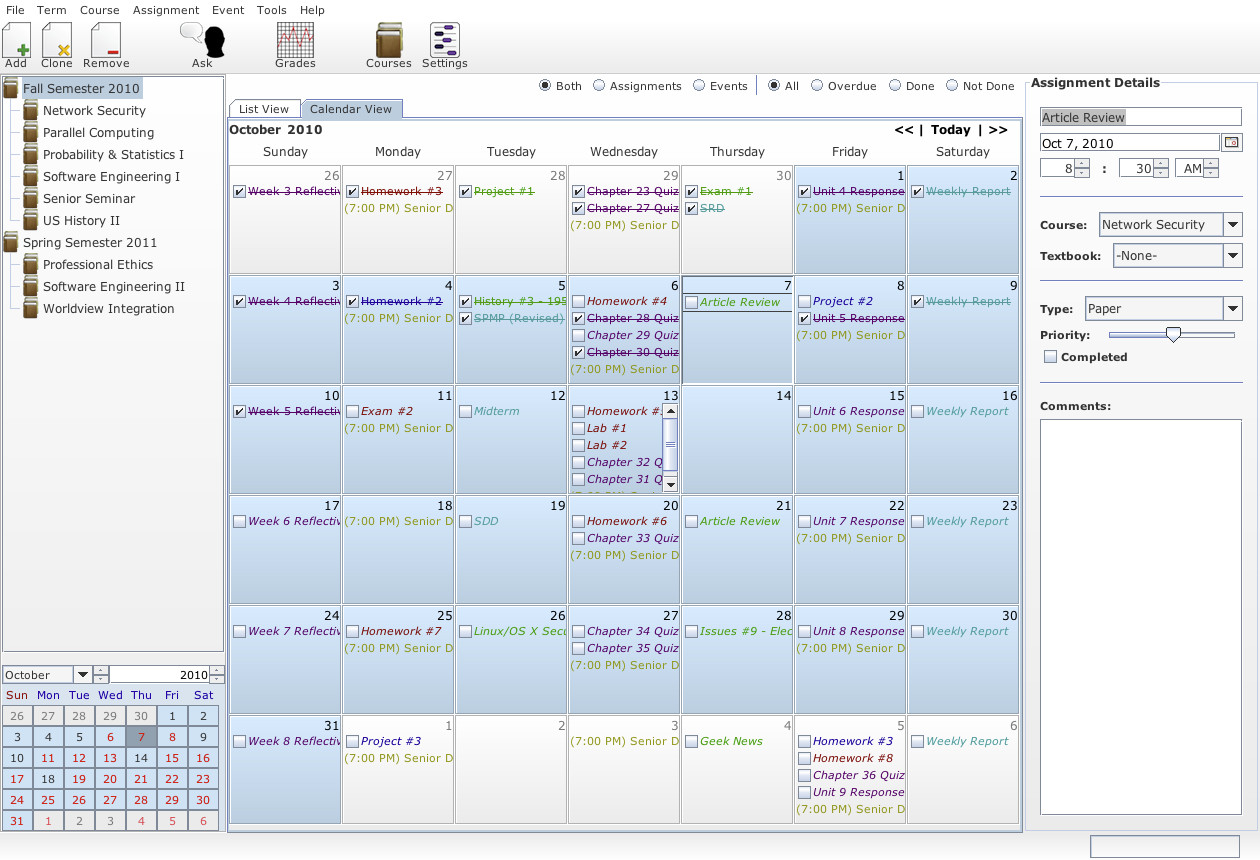Switch to the List View tab
This screenshot has width=1260, height=860.
[x=264, y=109]
